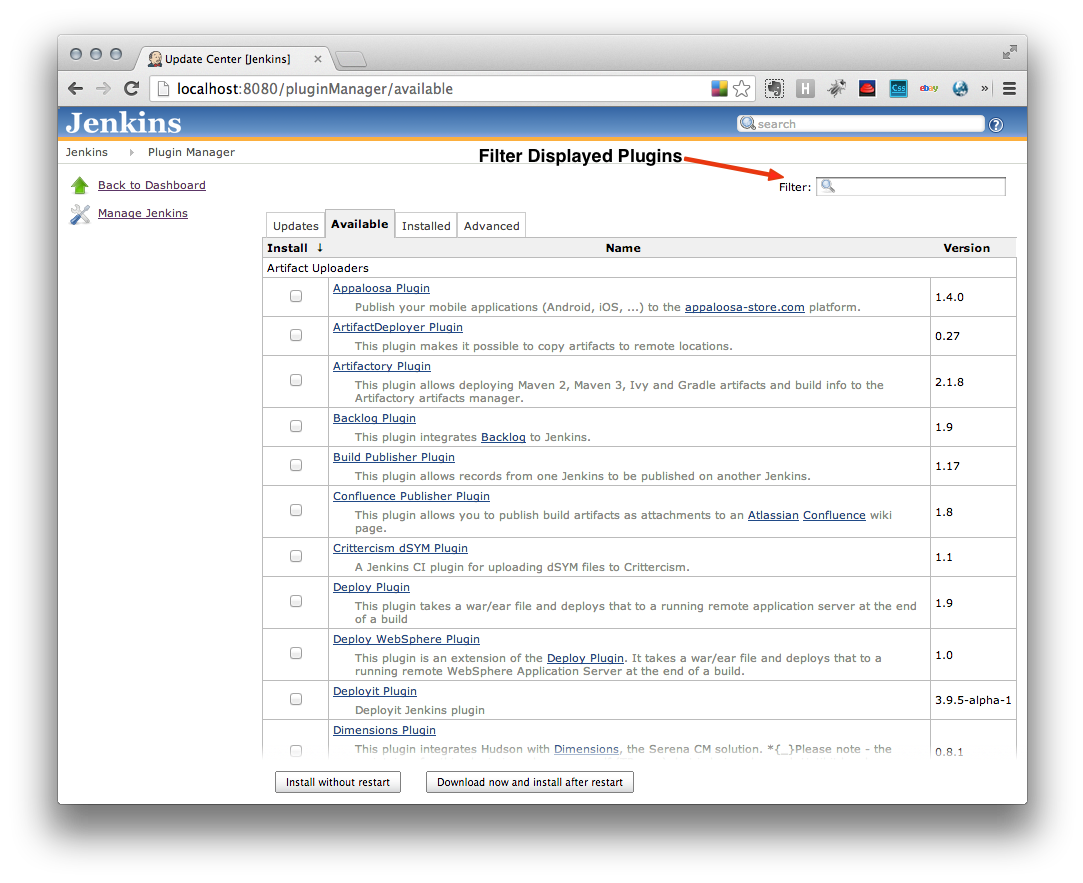
Task: Open the Backlog Plugin link
Action: (374, 419)
